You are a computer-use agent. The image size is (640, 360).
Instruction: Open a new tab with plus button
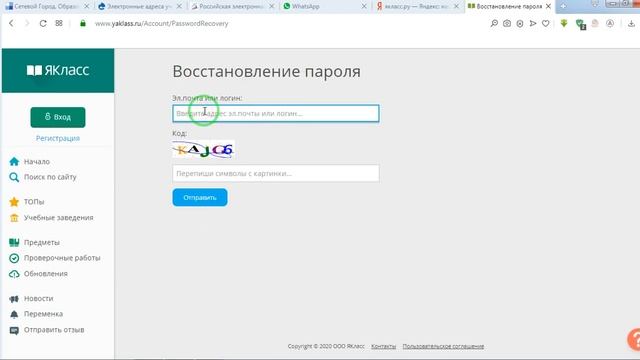click(x=563, y=6)
